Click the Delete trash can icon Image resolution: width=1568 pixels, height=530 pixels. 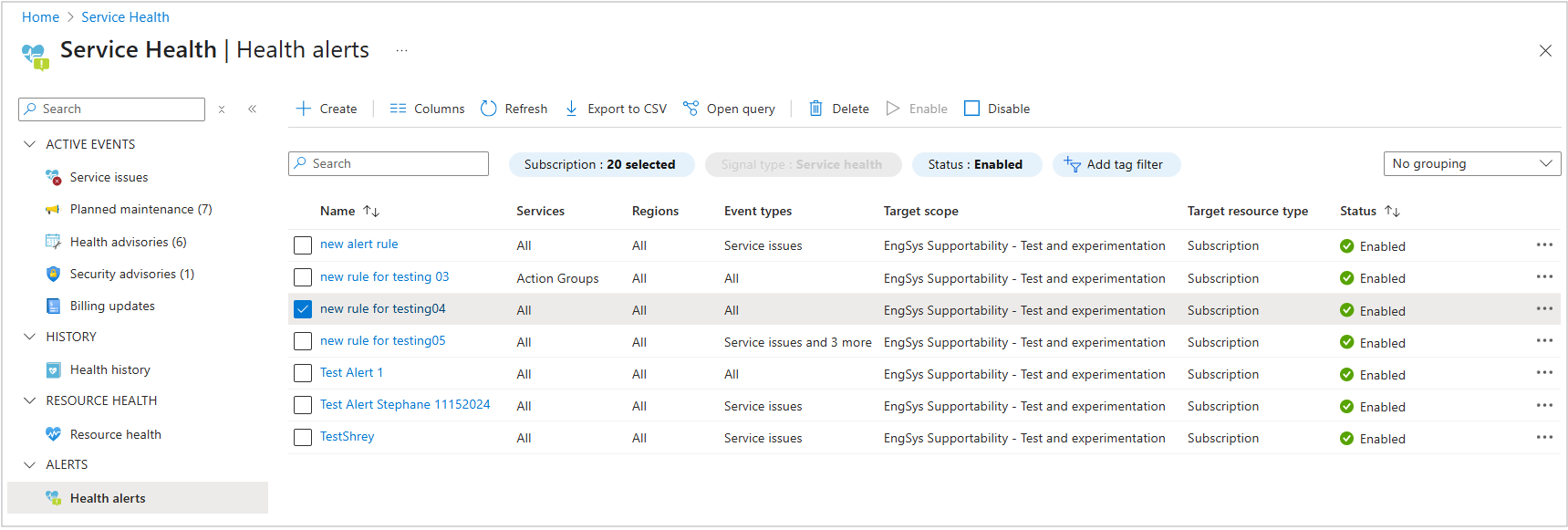click(x=816, y=109)
